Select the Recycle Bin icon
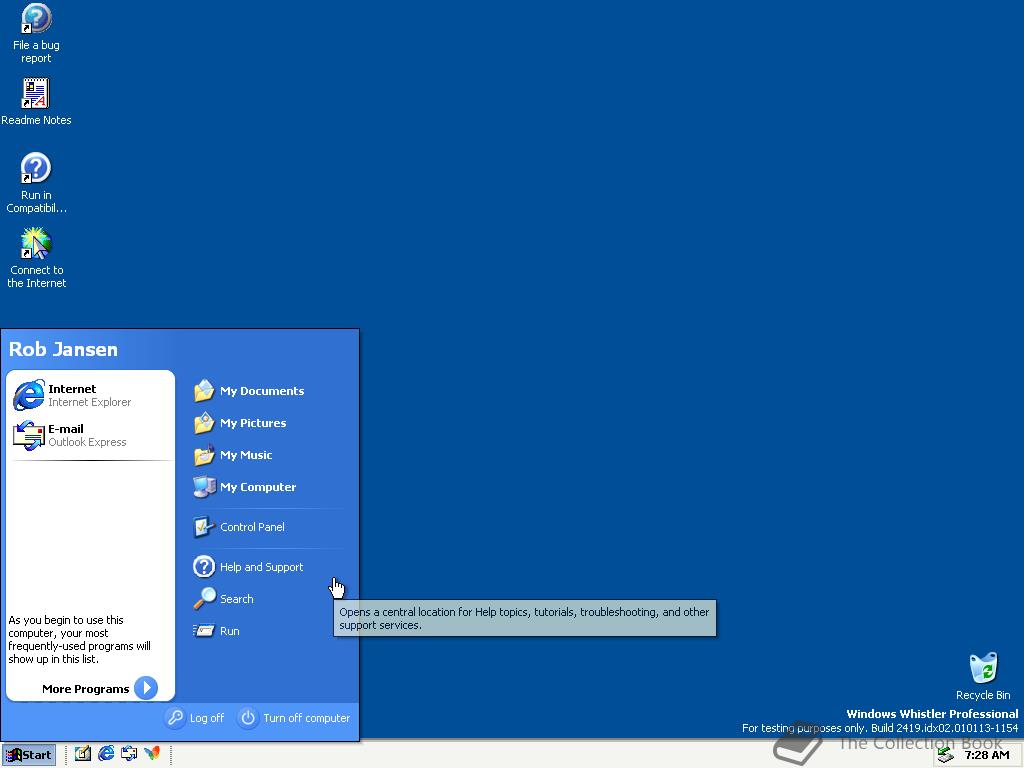Image resolution: width=1024 pixels, height=768 pixels. tap(983, 676)
